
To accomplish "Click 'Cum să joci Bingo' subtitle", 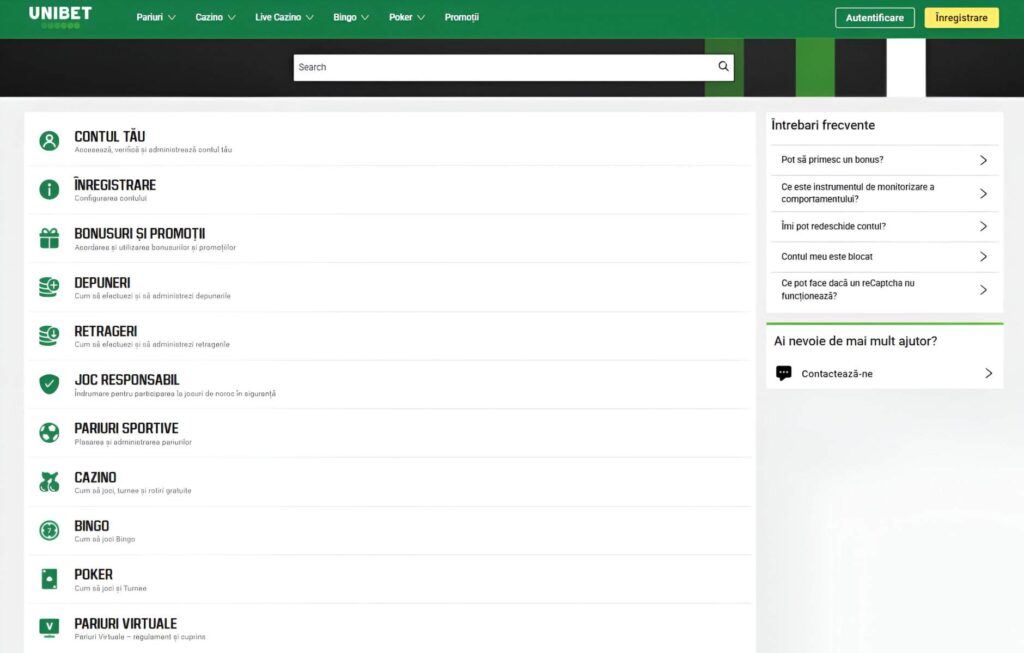I will coord(104,539).
